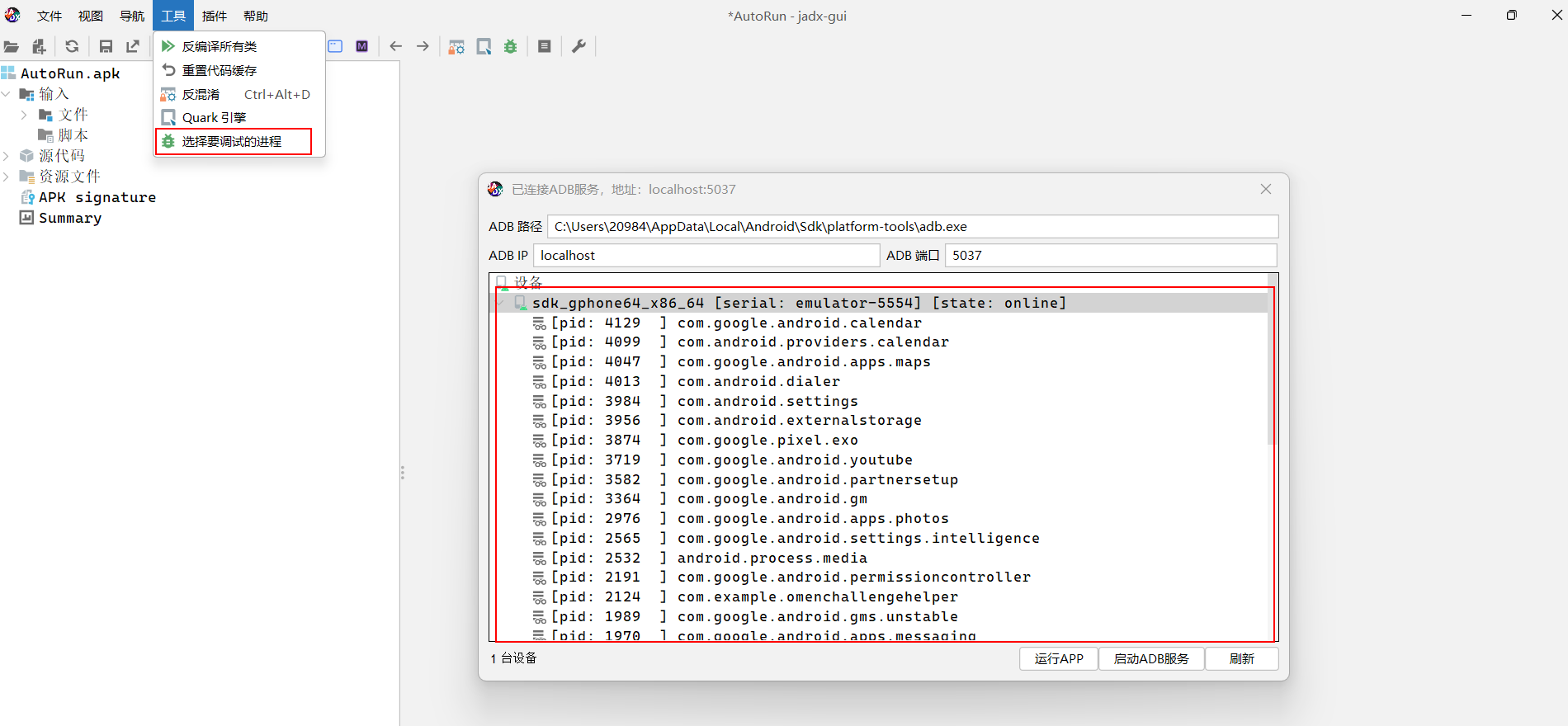Click the device icon beside sdk_gphone64_x86_64

521,303
